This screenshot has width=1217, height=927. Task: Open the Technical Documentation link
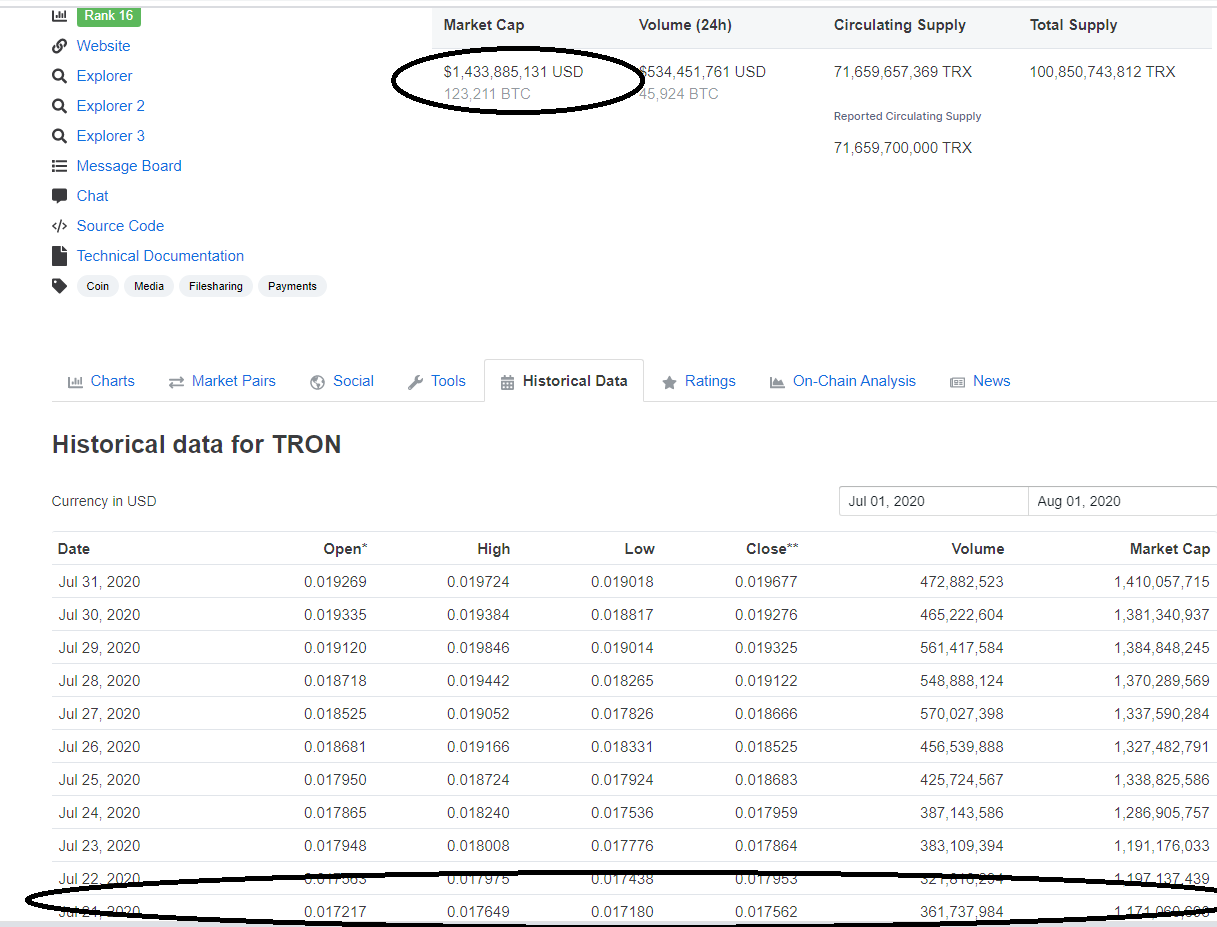(x=160, y=256)
